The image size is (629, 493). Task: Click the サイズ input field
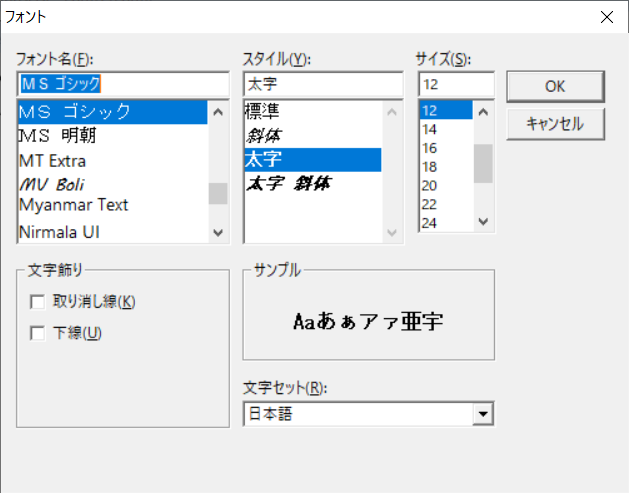(x=456, y=84)
